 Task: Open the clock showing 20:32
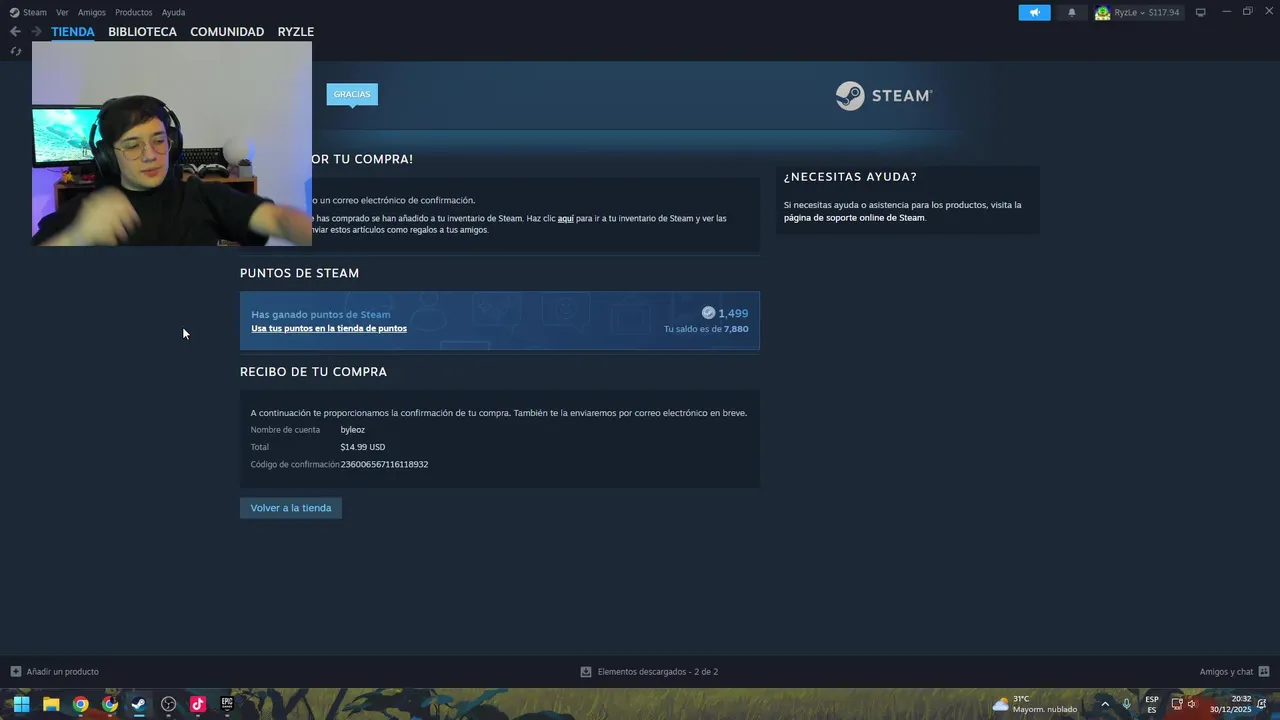point(1231,704)
